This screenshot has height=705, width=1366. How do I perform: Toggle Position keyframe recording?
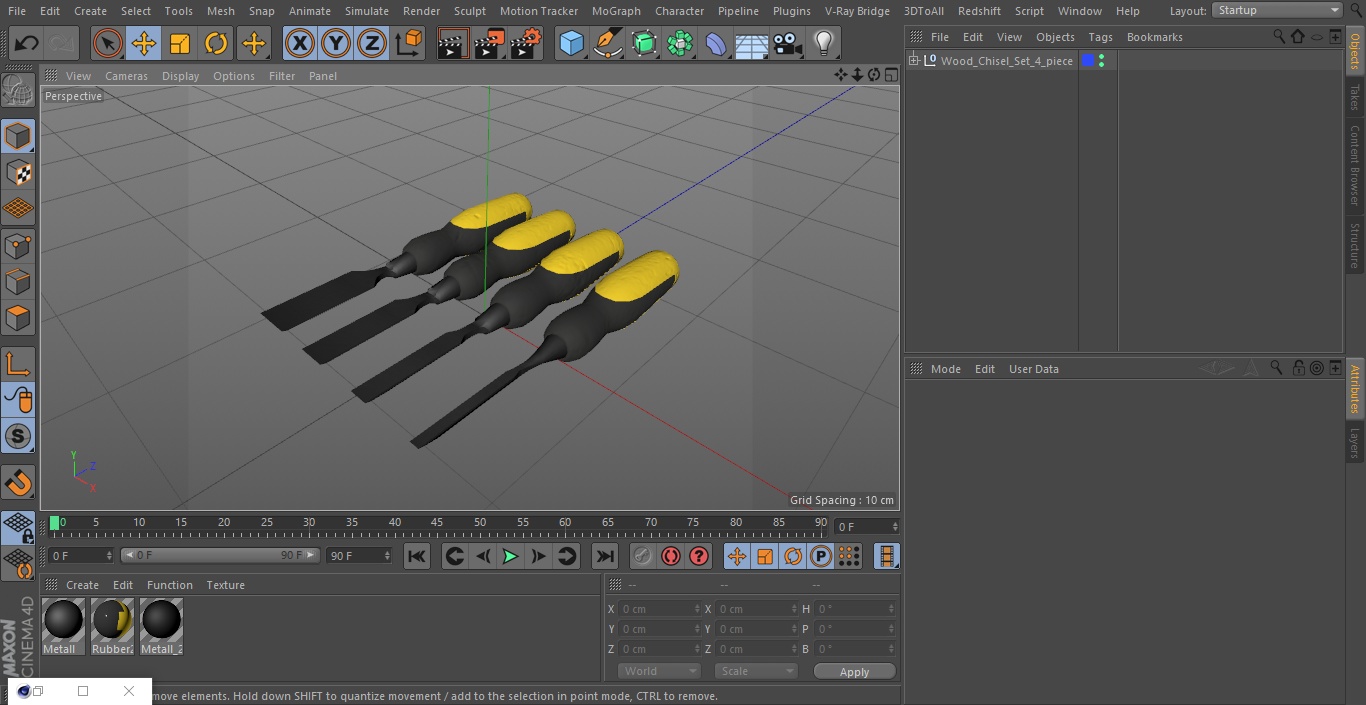[737, 556]
